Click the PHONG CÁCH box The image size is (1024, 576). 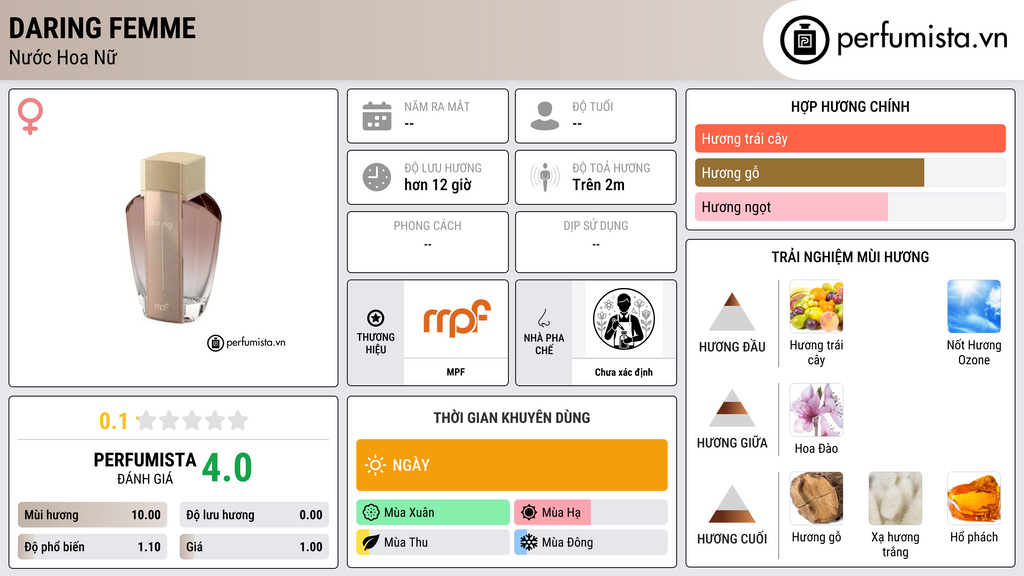tap(428, 242)
